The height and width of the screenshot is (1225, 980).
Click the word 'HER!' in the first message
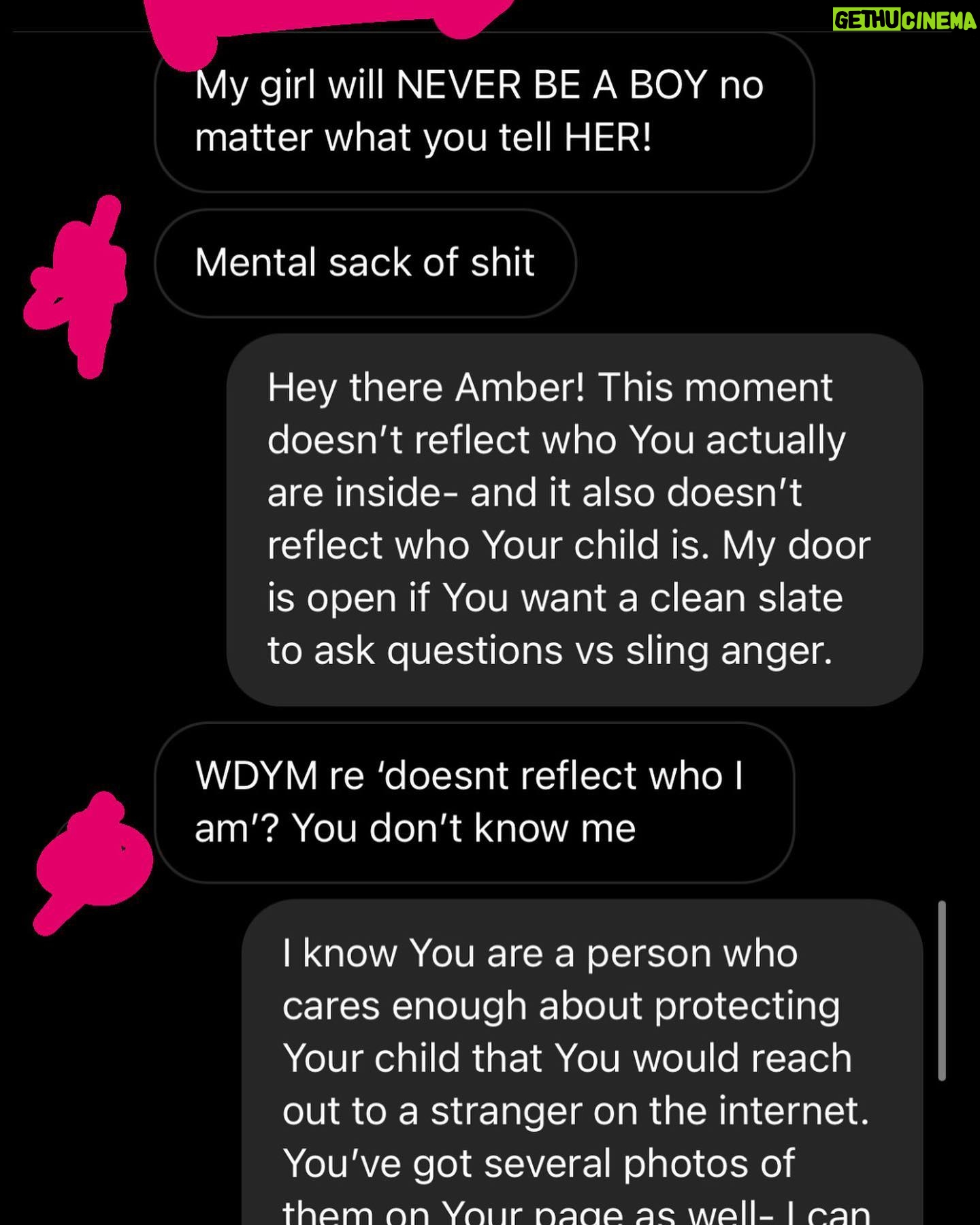608,137
